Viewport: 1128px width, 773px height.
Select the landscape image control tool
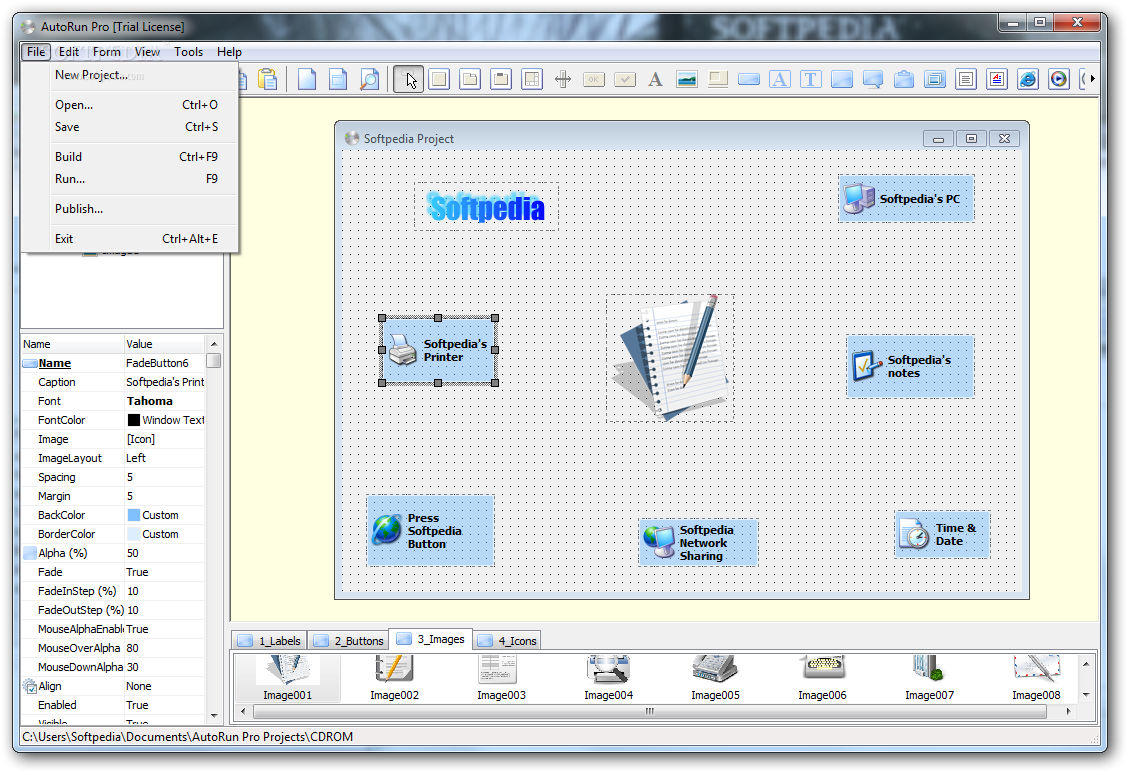[x=687, y=79]
